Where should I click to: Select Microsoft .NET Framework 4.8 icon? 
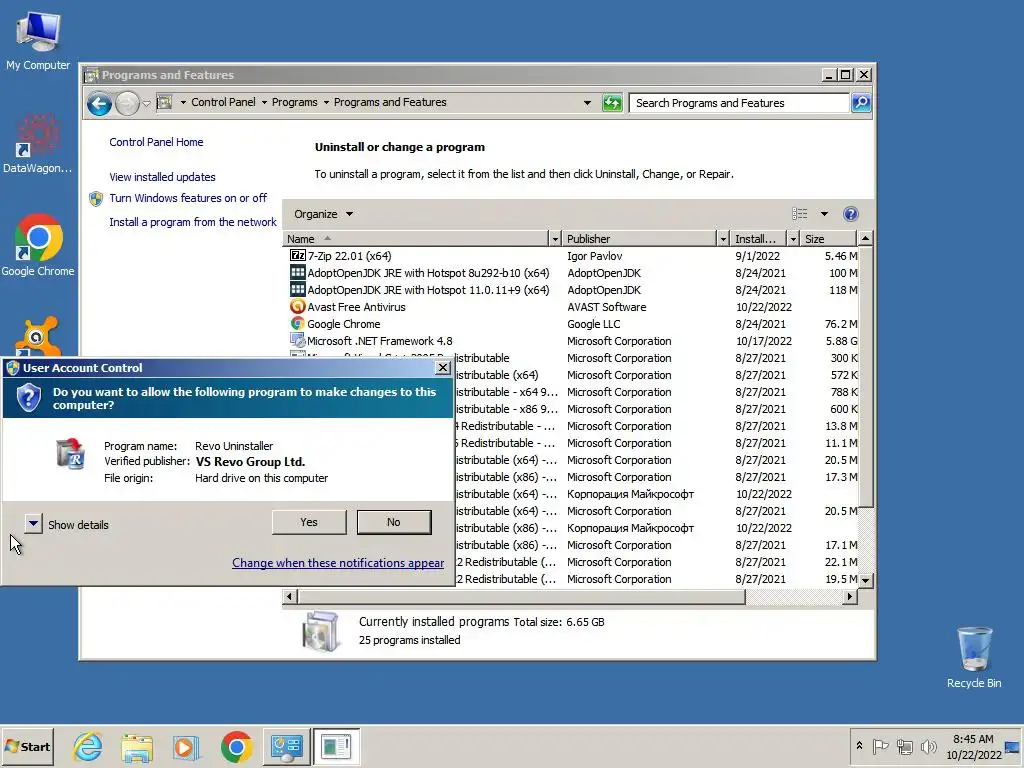pos(297,340)
